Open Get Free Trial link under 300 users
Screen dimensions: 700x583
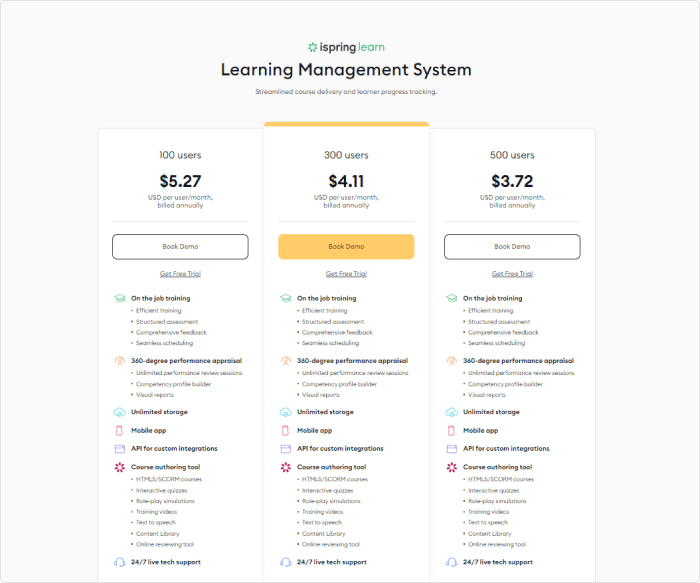coord(346,274)
